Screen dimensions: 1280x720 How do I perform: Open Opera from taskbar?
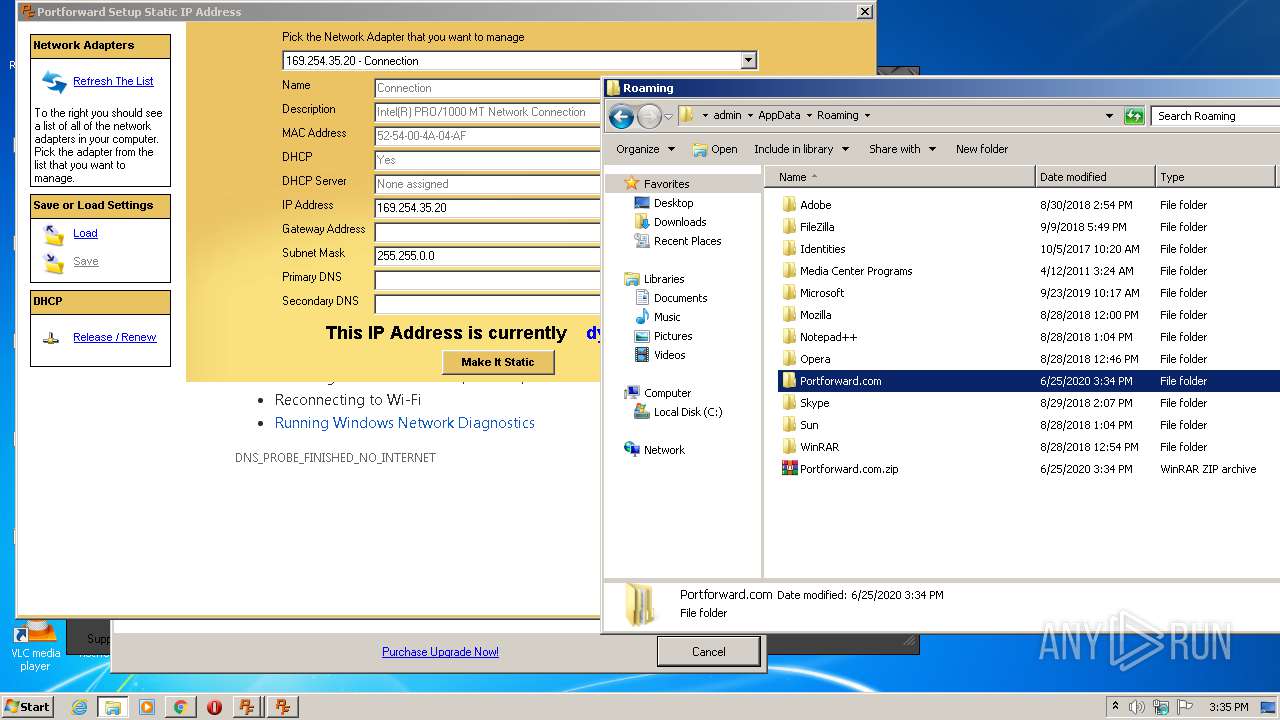point(214,707)
